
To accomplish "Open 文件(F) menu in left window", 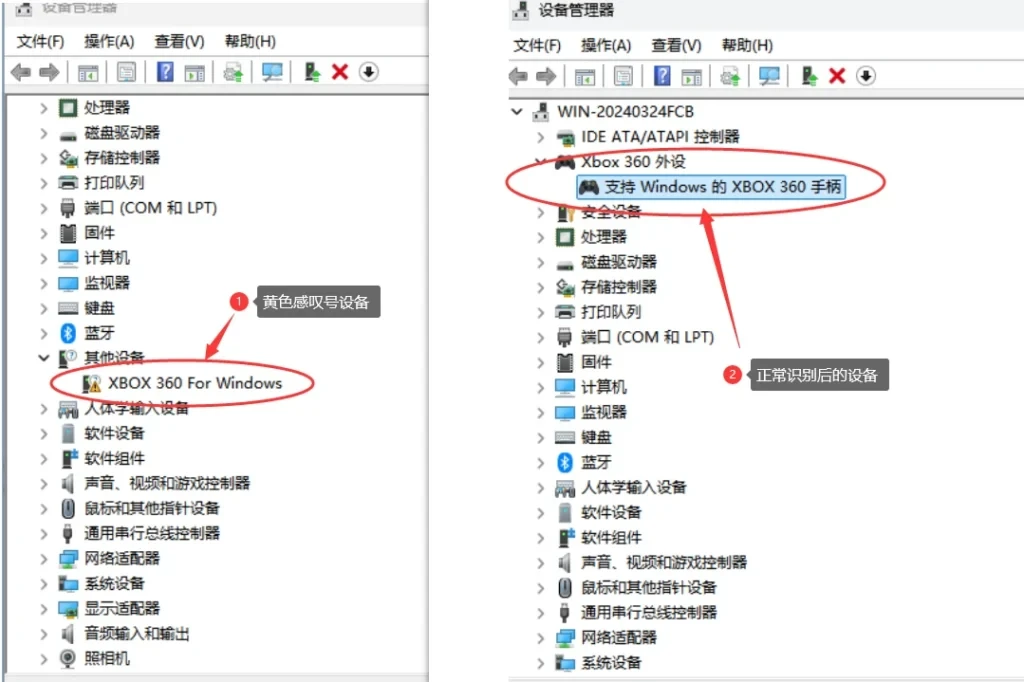I will click(40, 42).
